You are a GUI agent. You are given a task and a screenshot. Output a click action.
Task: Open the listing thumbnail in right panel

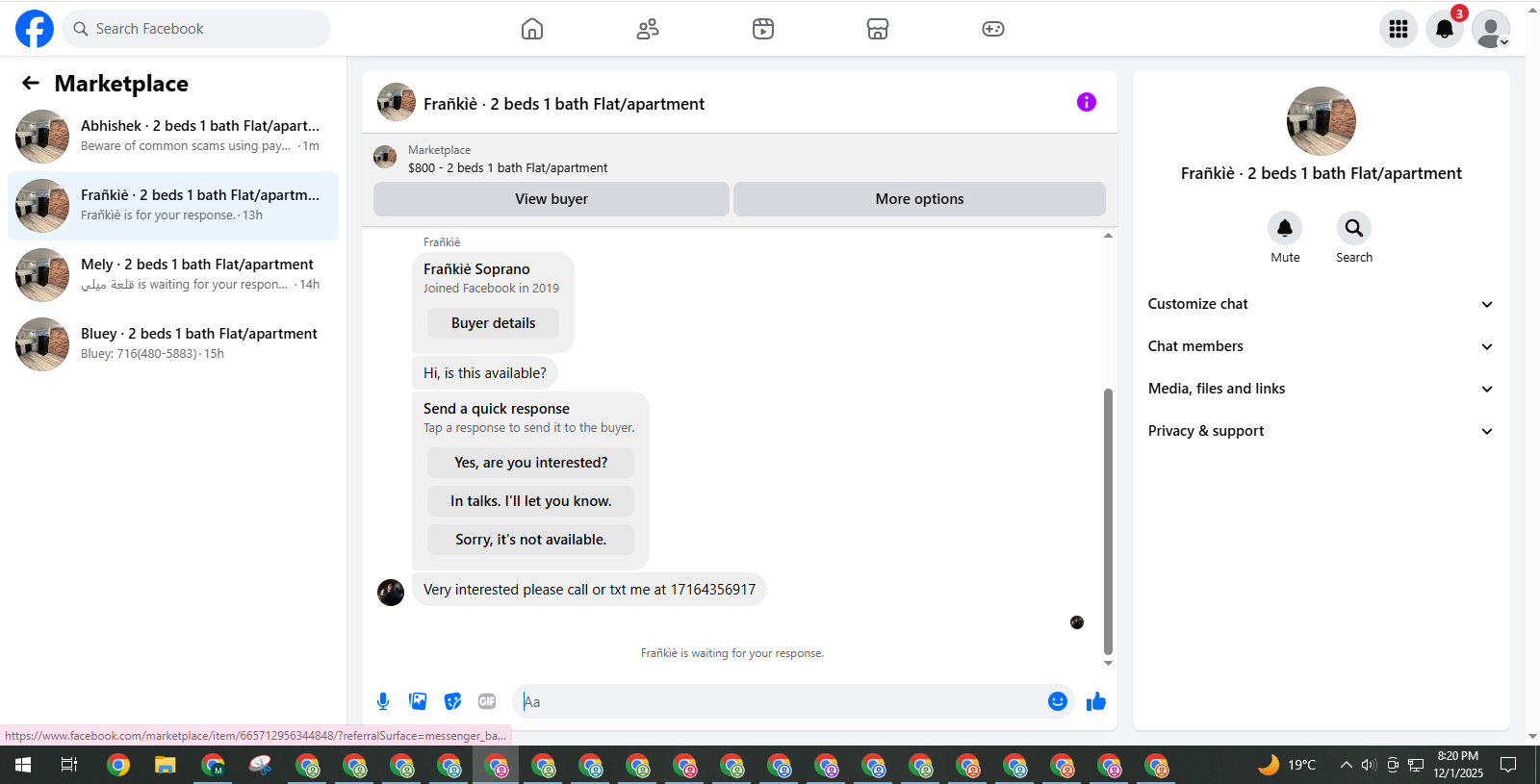(x=1322, y=121)
